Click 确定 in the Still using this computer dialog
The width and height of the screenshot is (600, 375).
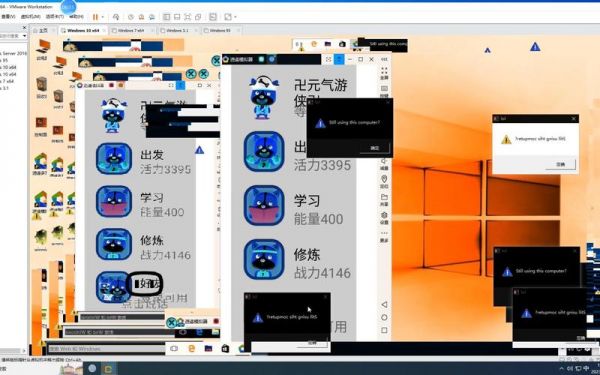pyautogui.click(x=375, y=148)
